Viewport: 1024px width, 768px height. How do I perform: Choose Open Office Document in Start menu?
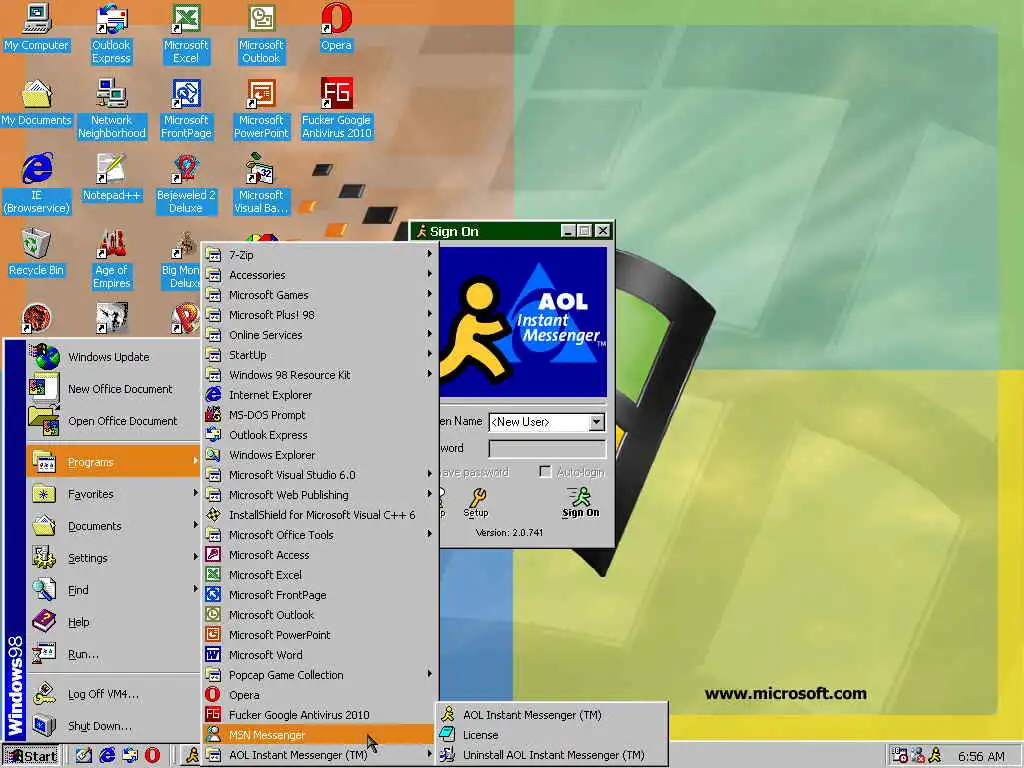click(x=113, y=421)
